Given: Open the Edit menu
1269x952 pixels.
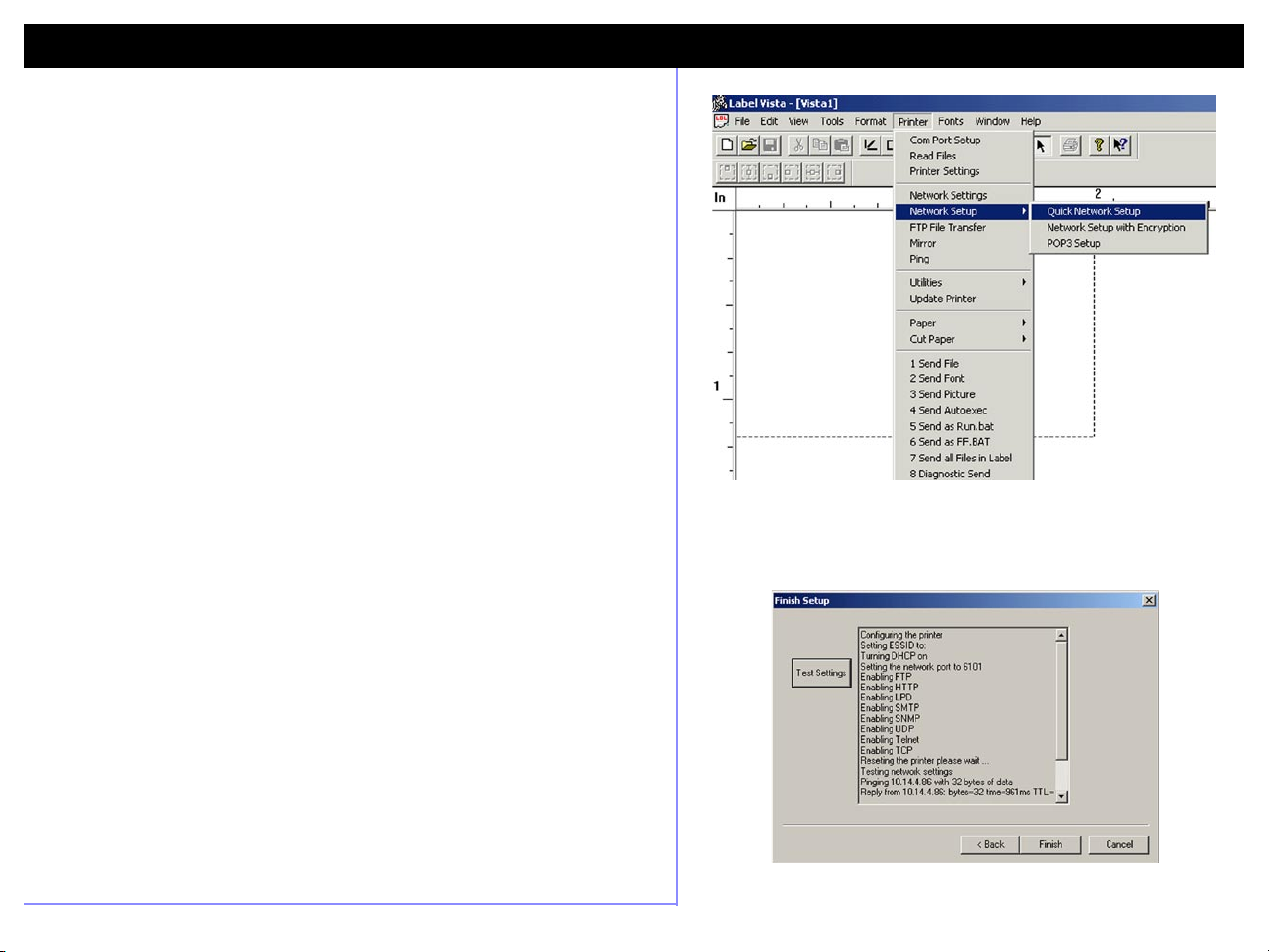Looking at the screenshot, I should (x=769, y=122).
